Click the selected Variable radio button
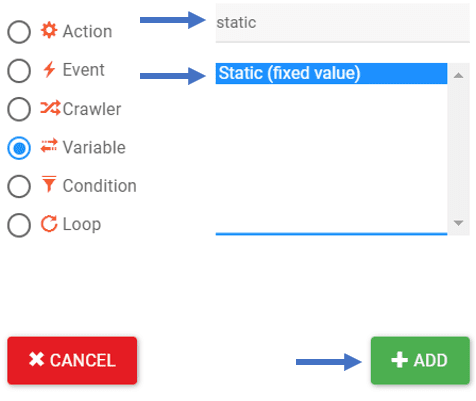Image resolution: width=476 pixels, height=401 pixels. [x=19, y=148]
